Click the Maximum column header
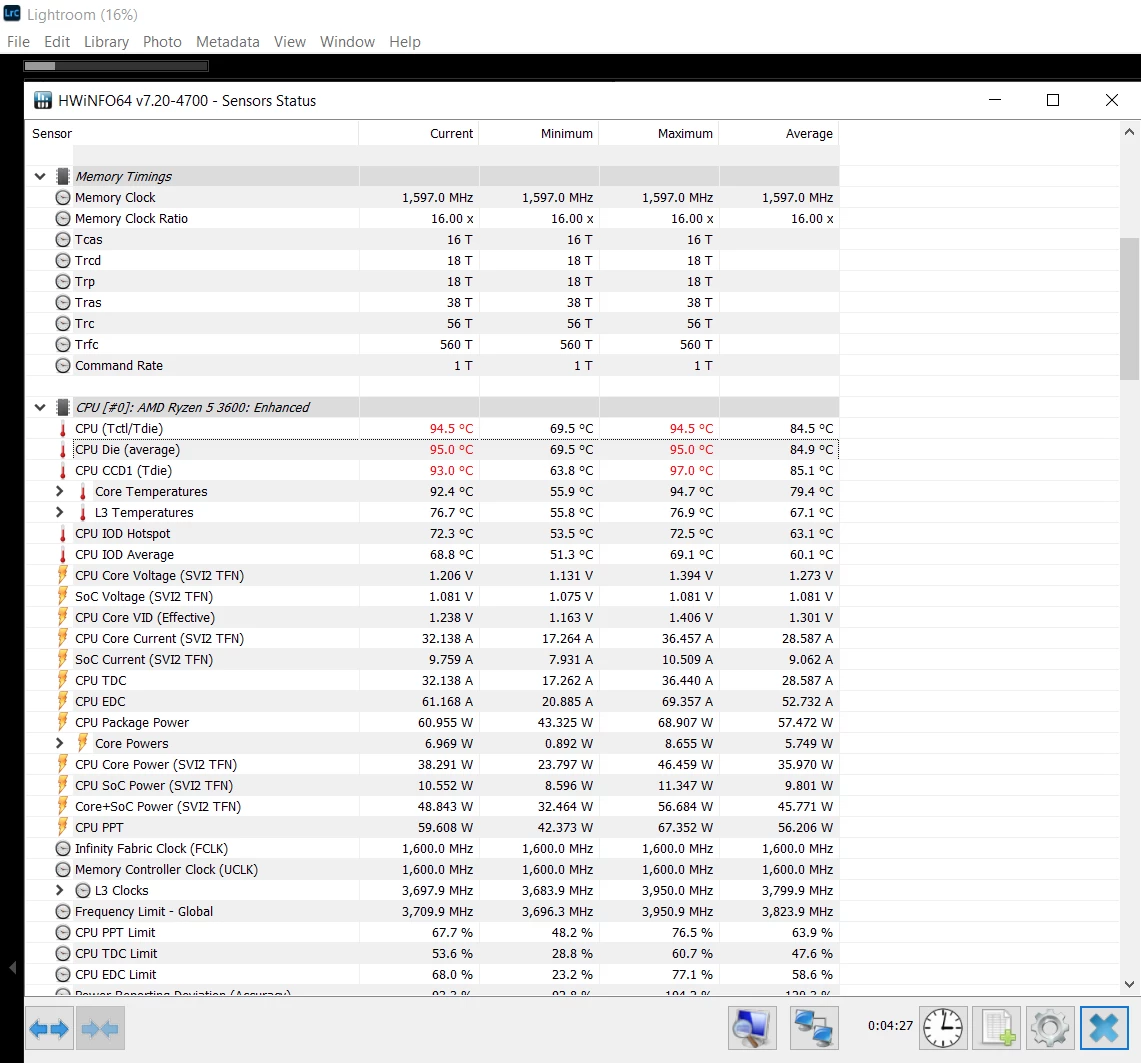The width and height of the screenshot is (1141, 1063). coord(659,133)
